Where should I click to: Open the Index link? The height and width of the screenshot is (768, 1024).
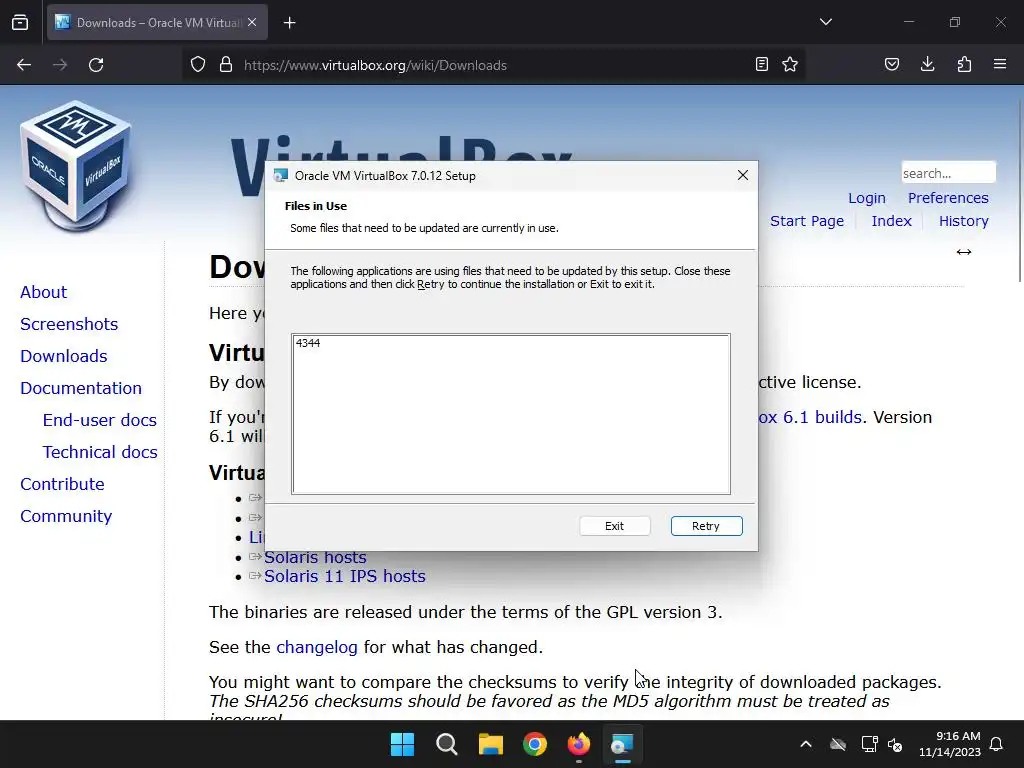[891, 221]
